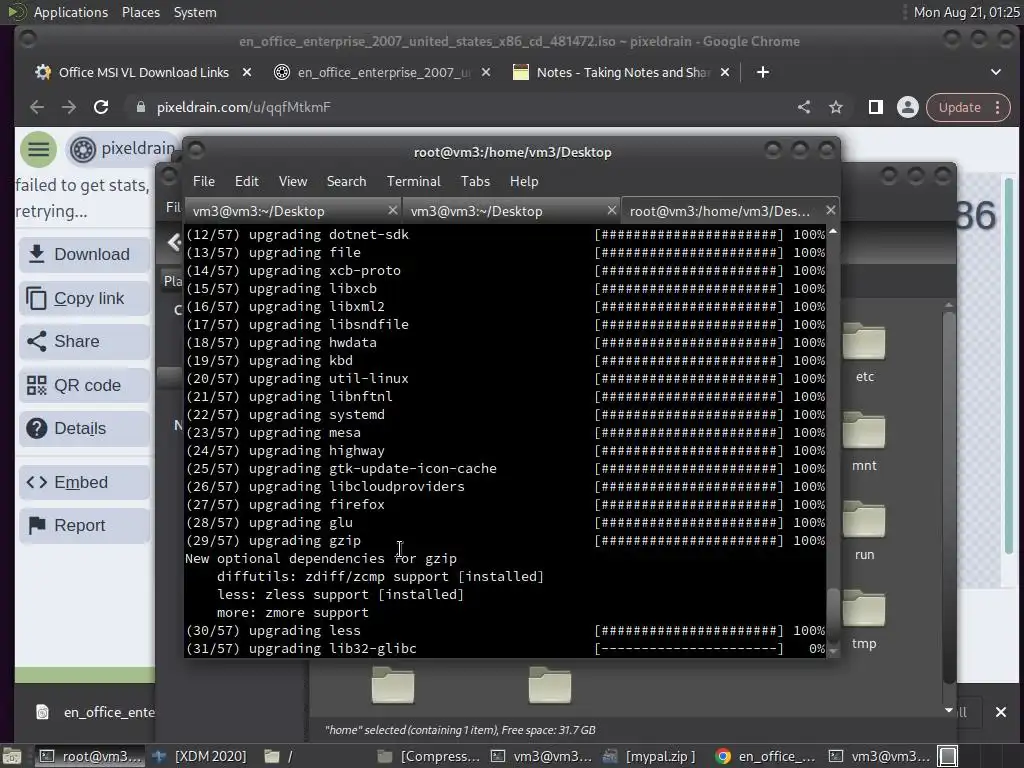Screen dimensions: 1024x768
Task: Open the System menu in top panel
Action: click(195, 12)
